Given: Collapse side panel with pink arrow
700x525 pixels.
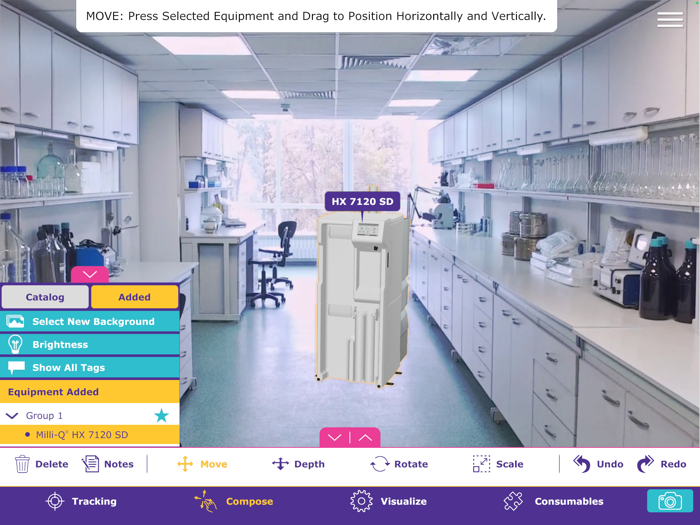Looking at the screenshot, I should pos(90,275).
